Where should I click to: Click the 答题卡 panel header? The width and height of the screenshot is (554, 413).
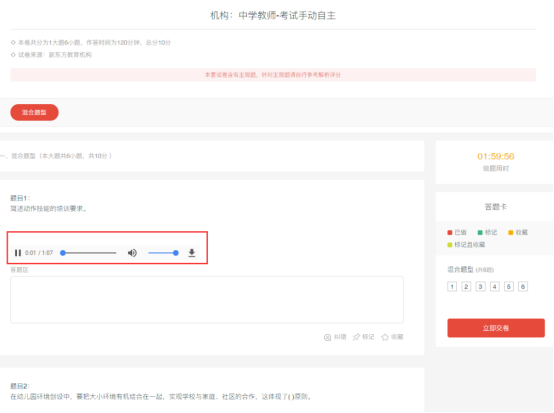[495, 207]
